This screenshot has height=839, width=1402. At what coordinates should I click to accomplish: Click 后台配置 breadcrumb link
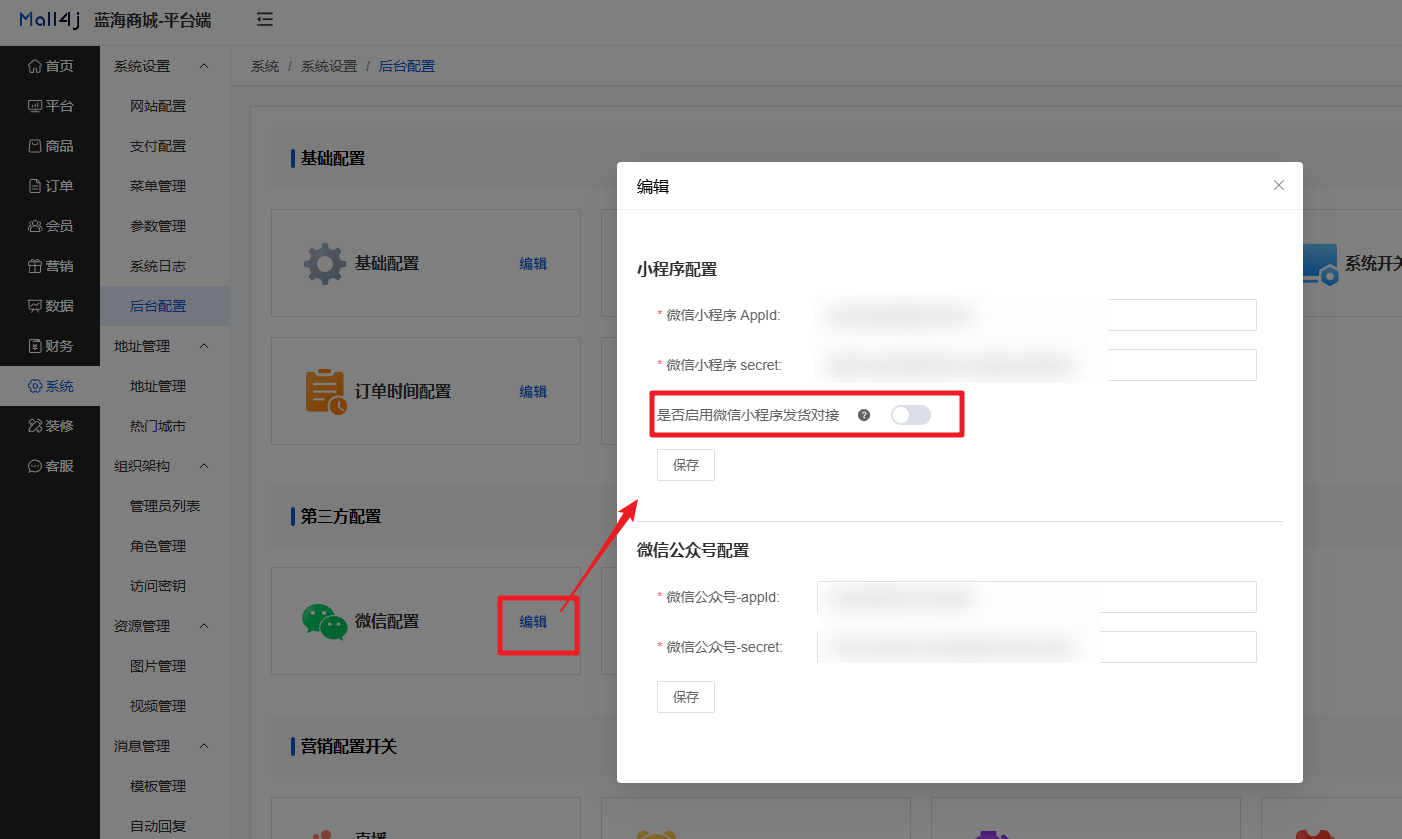point(407,67)
